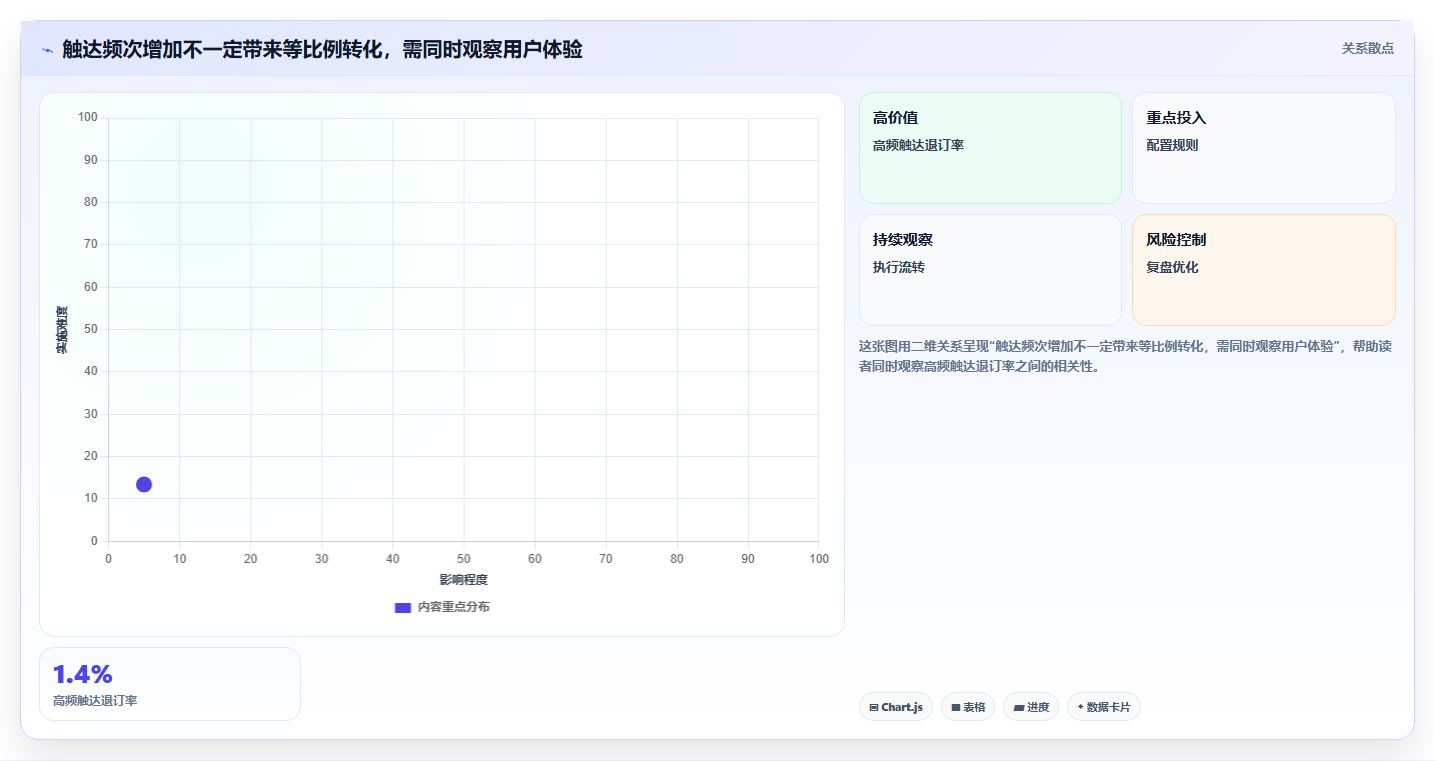Click the 1.4% metric value

pyautogui.click(x=83, y=674)
